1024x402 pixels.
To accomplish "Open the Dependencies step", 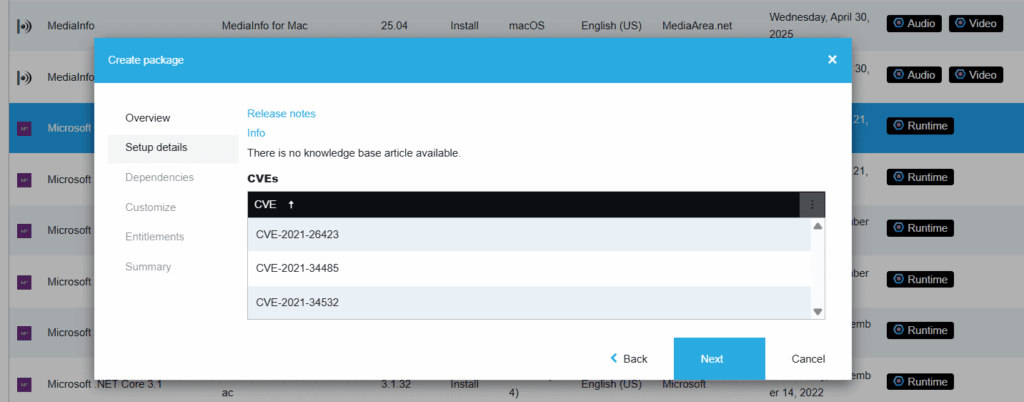I will 159,178.
